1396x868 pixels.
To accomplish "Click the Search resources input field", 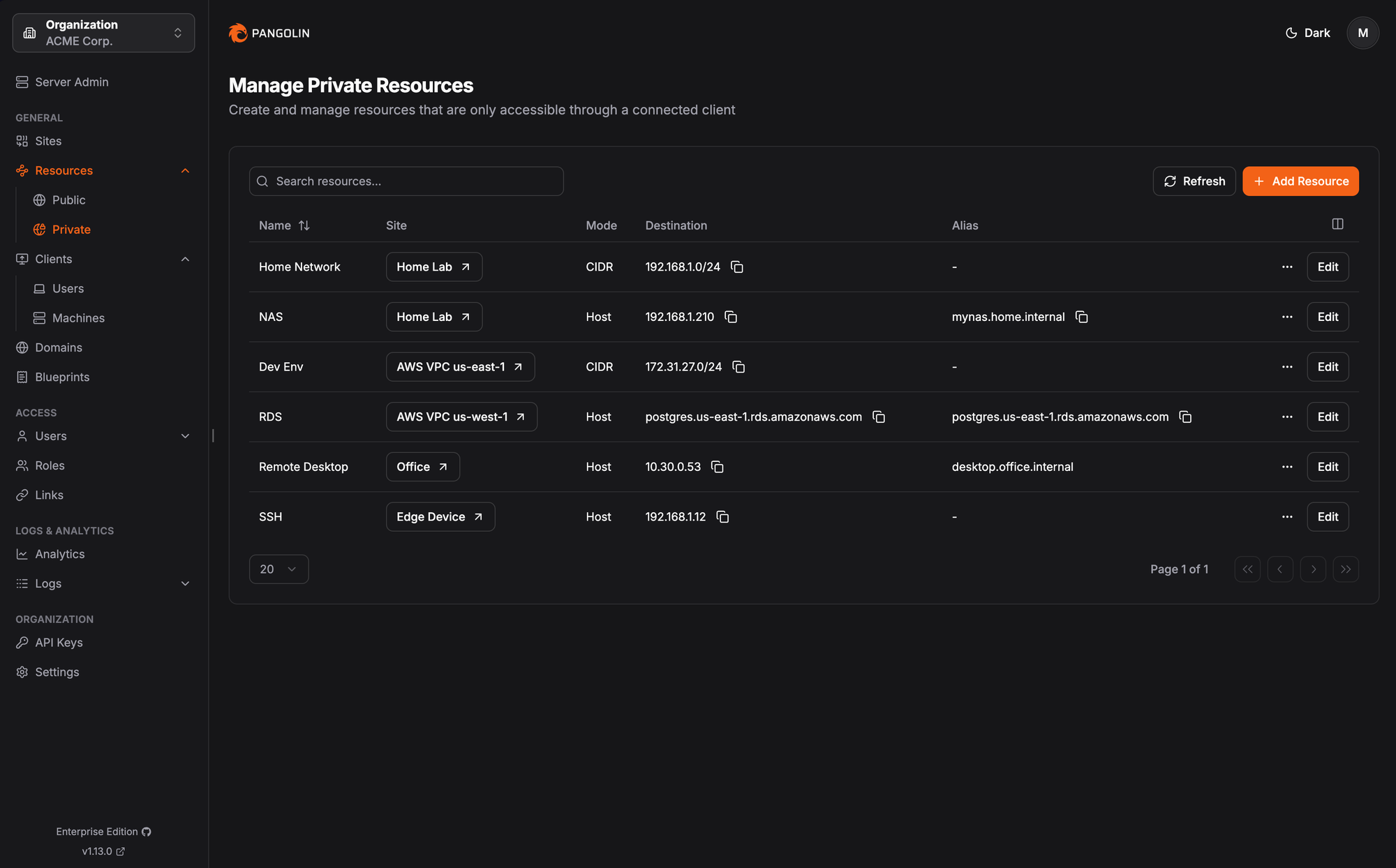I will (x=406, y=181).
